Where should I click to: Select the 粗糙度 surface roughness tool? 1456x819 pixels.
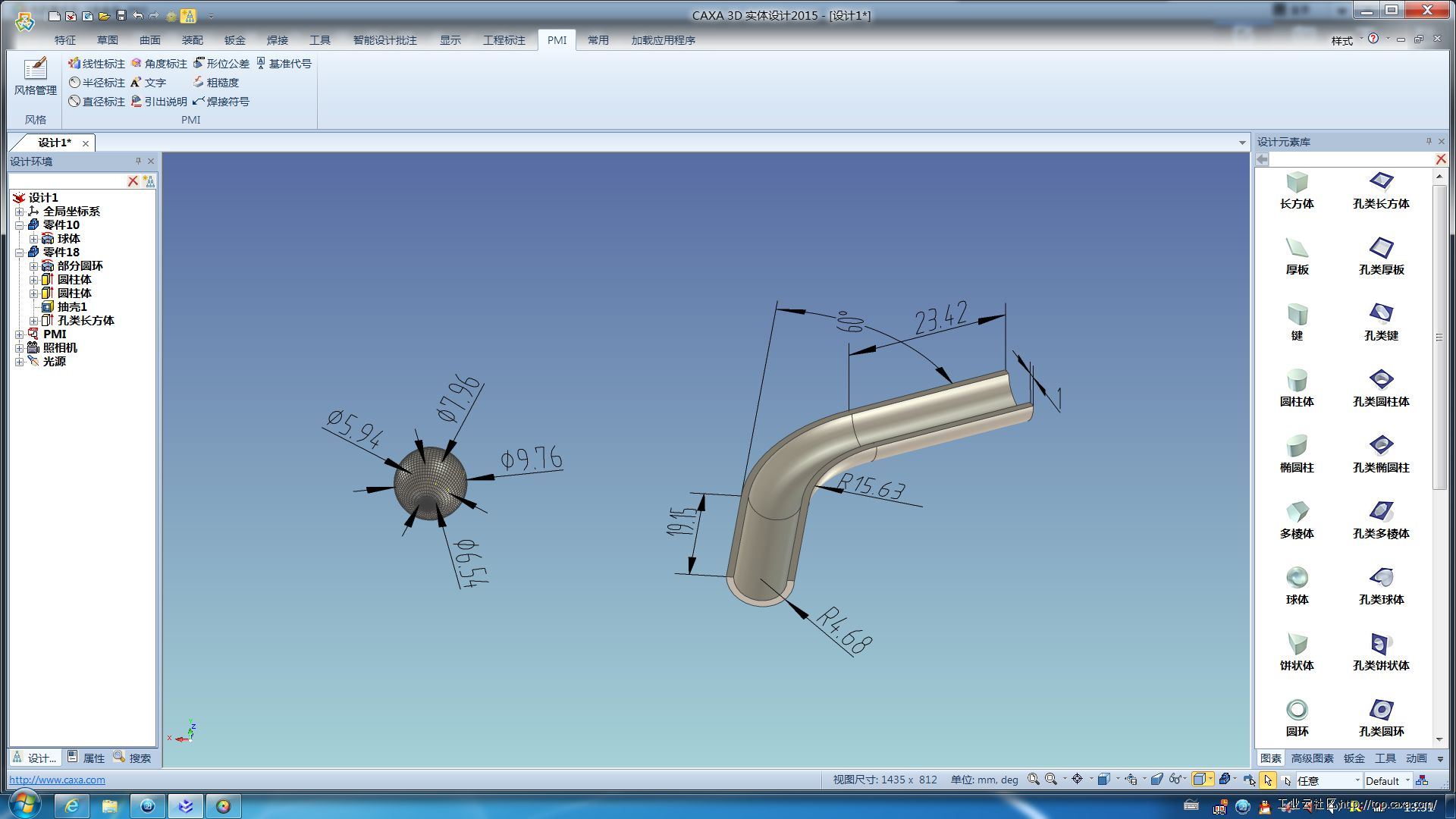pyautogui.click(x=215, y=83)
